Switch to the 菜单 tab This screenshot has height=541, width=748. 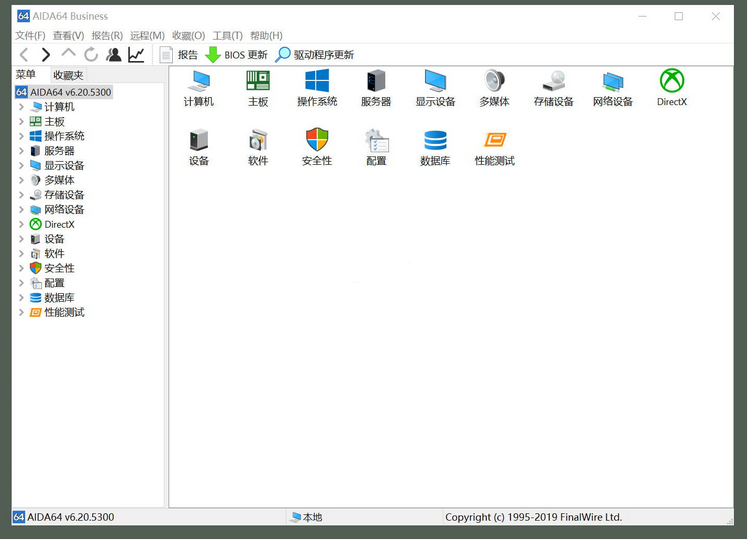(26, 74)
